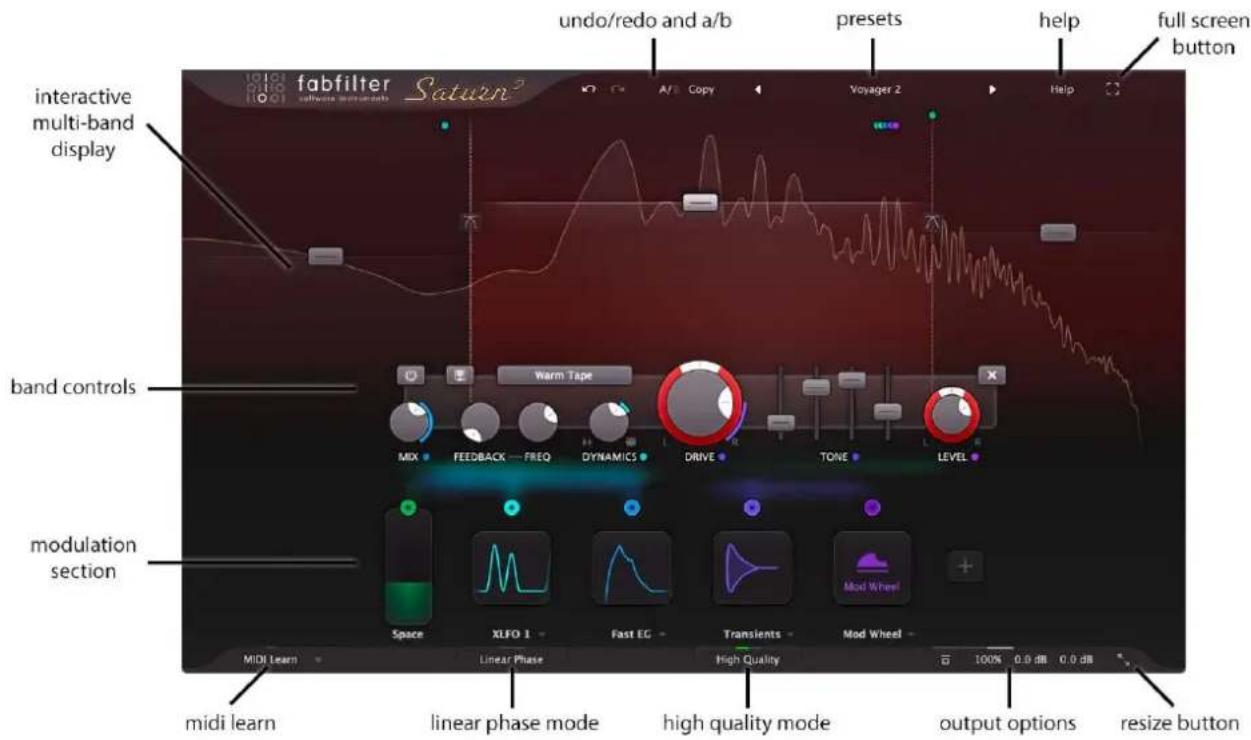Viewport: 1251px width, 740px height.
Task: Click the purple modulation dot beside Tone
Action: (x=855, y=458)
